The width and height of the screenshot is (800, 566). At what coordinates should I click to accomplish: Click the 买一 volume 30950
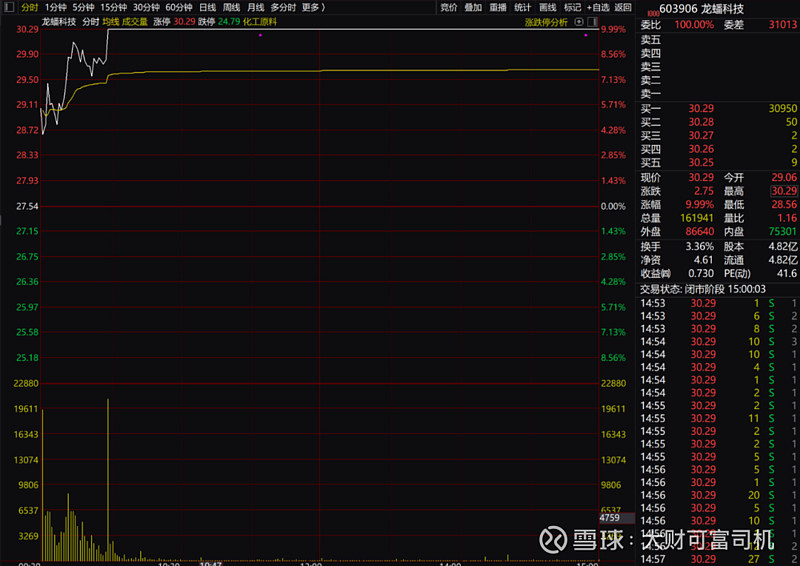click(x=783, y=108)
